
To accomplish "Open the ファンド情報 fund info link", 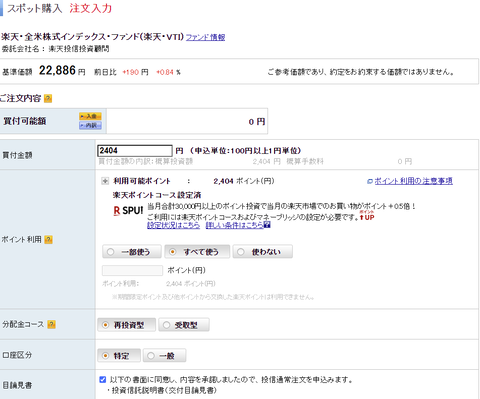I will tap(205, 37).
